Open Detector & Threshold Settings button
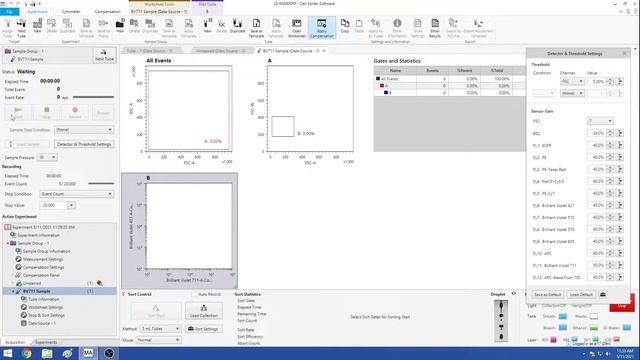 (x=84, y=144)
